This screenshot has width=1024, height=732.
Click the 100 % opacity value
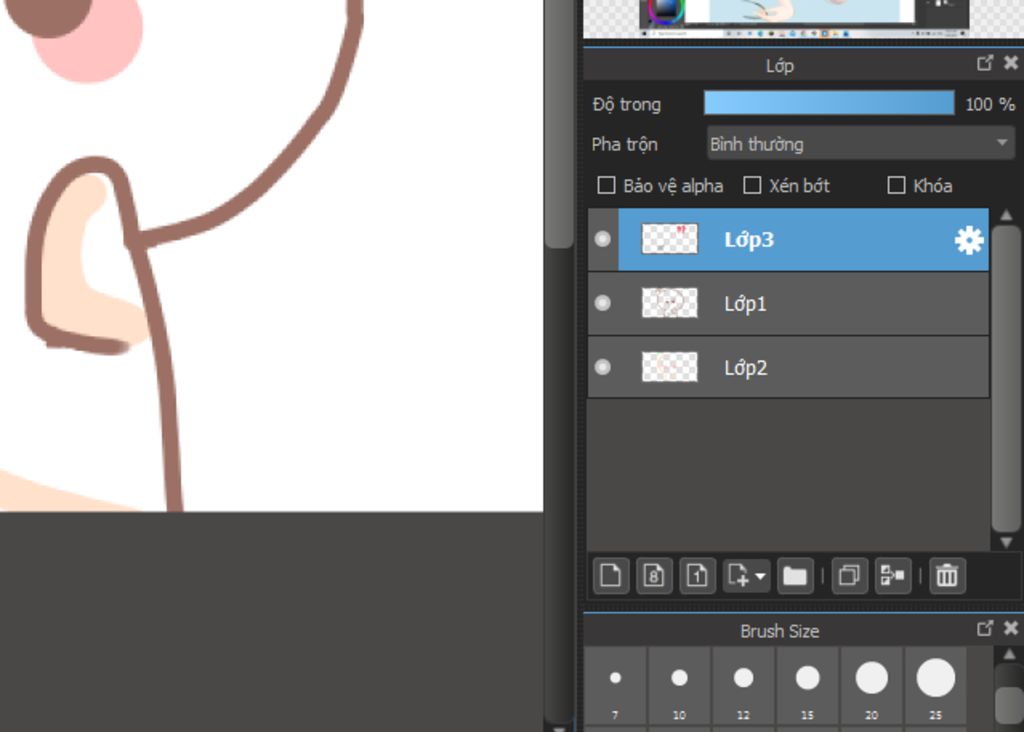(990, 104)
